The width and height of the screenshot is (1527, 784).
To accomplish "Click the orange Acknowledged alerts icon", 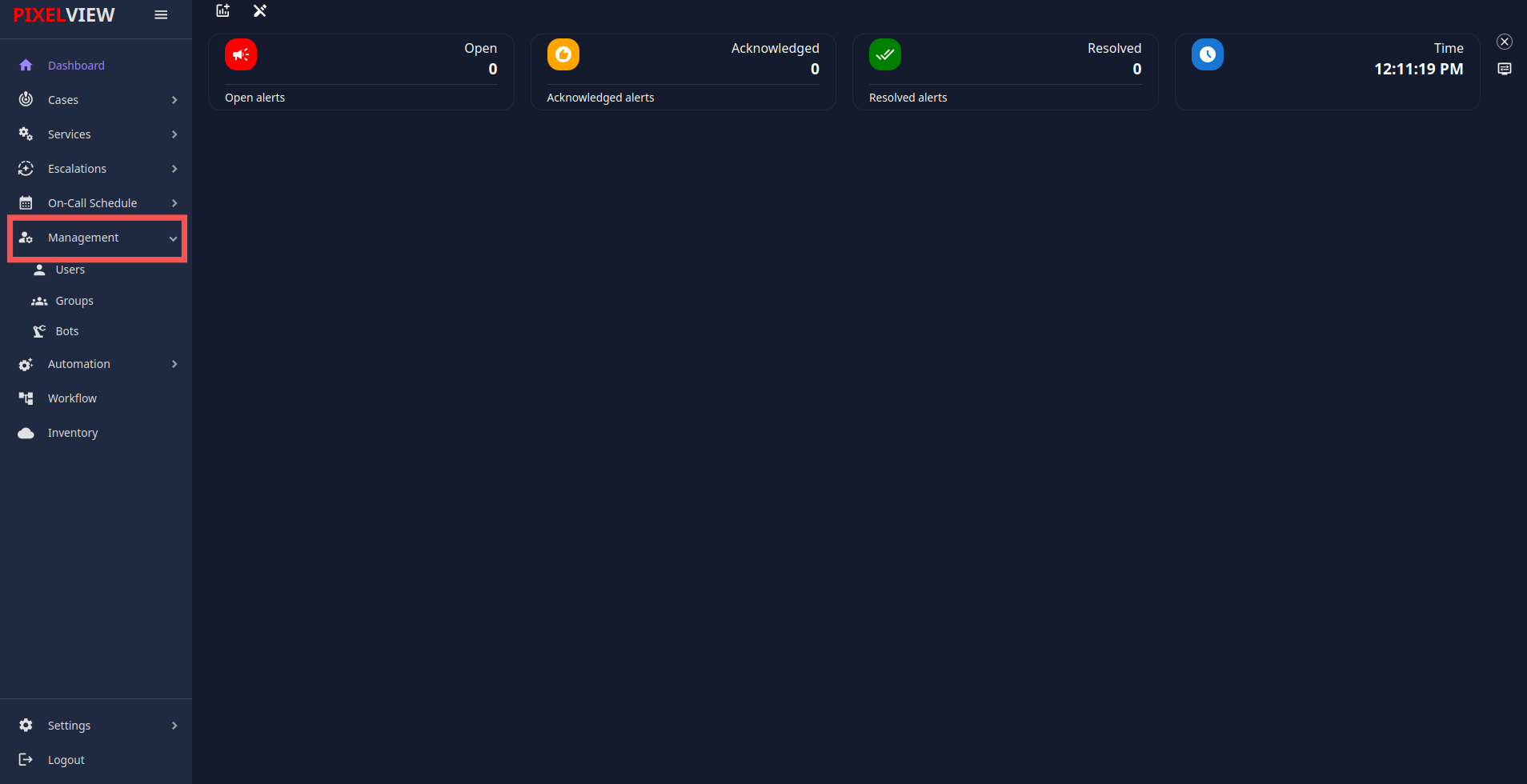I will tap(563, 54).
